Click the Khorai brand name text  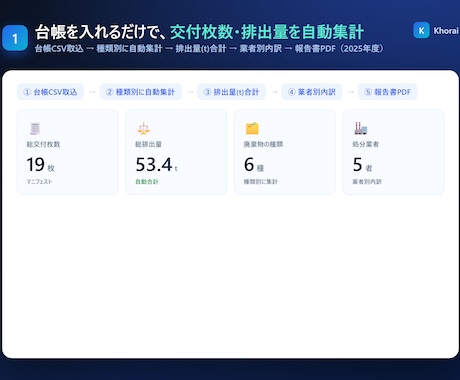(446, 31)
